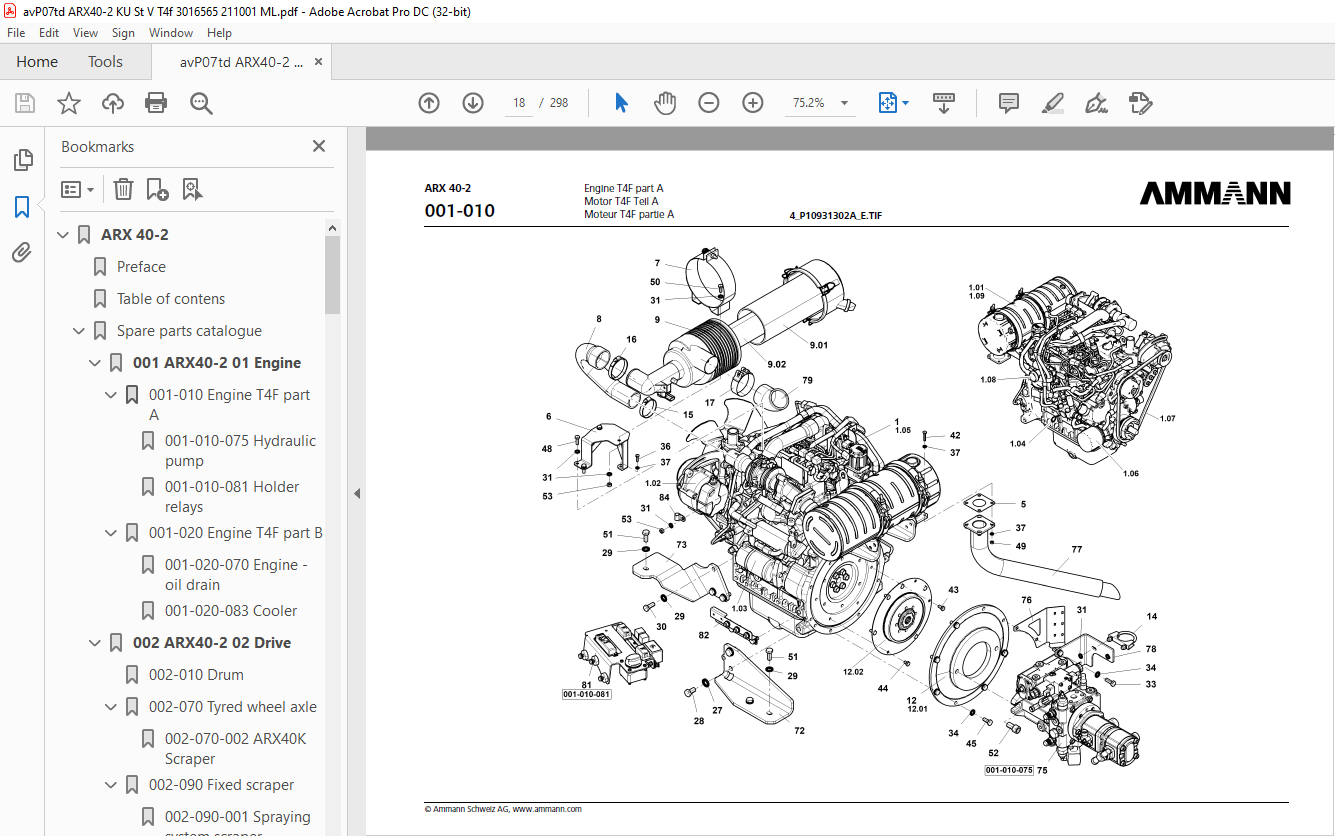Upload the file to cloud
The width and height of the screenshot is (1335, 836).
tap(113, 103)
